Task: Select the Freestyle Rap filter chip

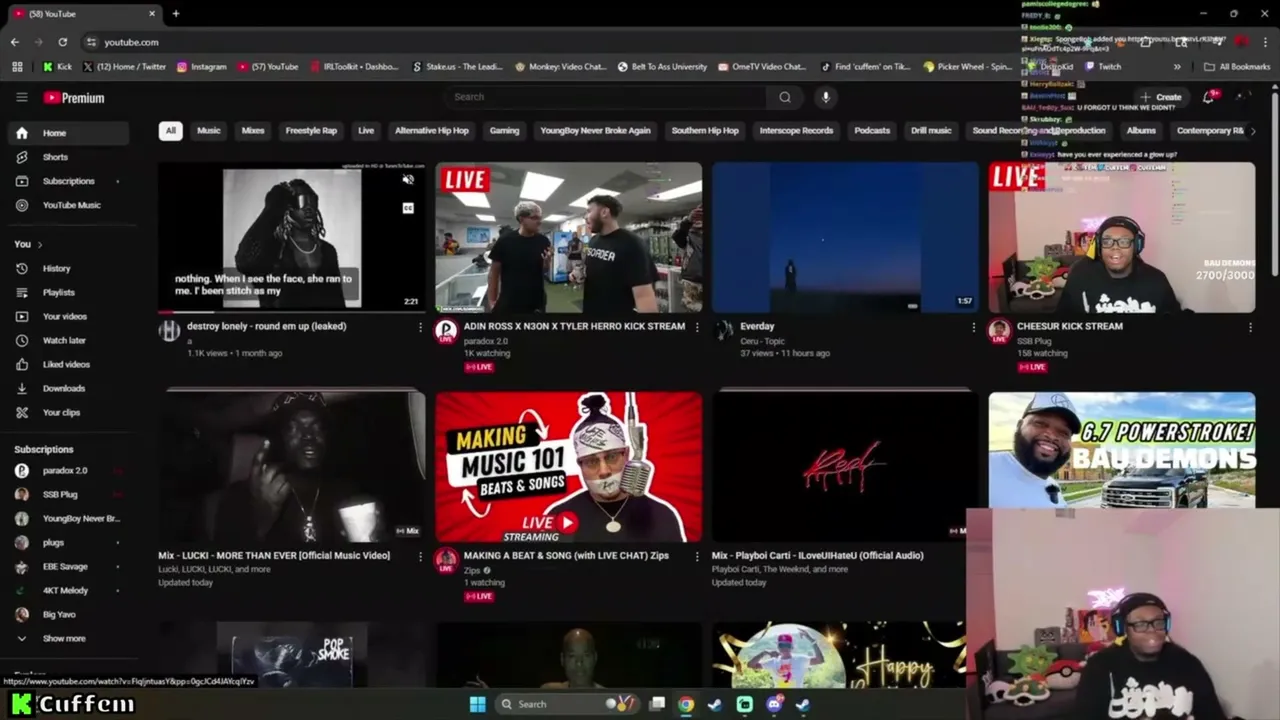Action: 311,131
